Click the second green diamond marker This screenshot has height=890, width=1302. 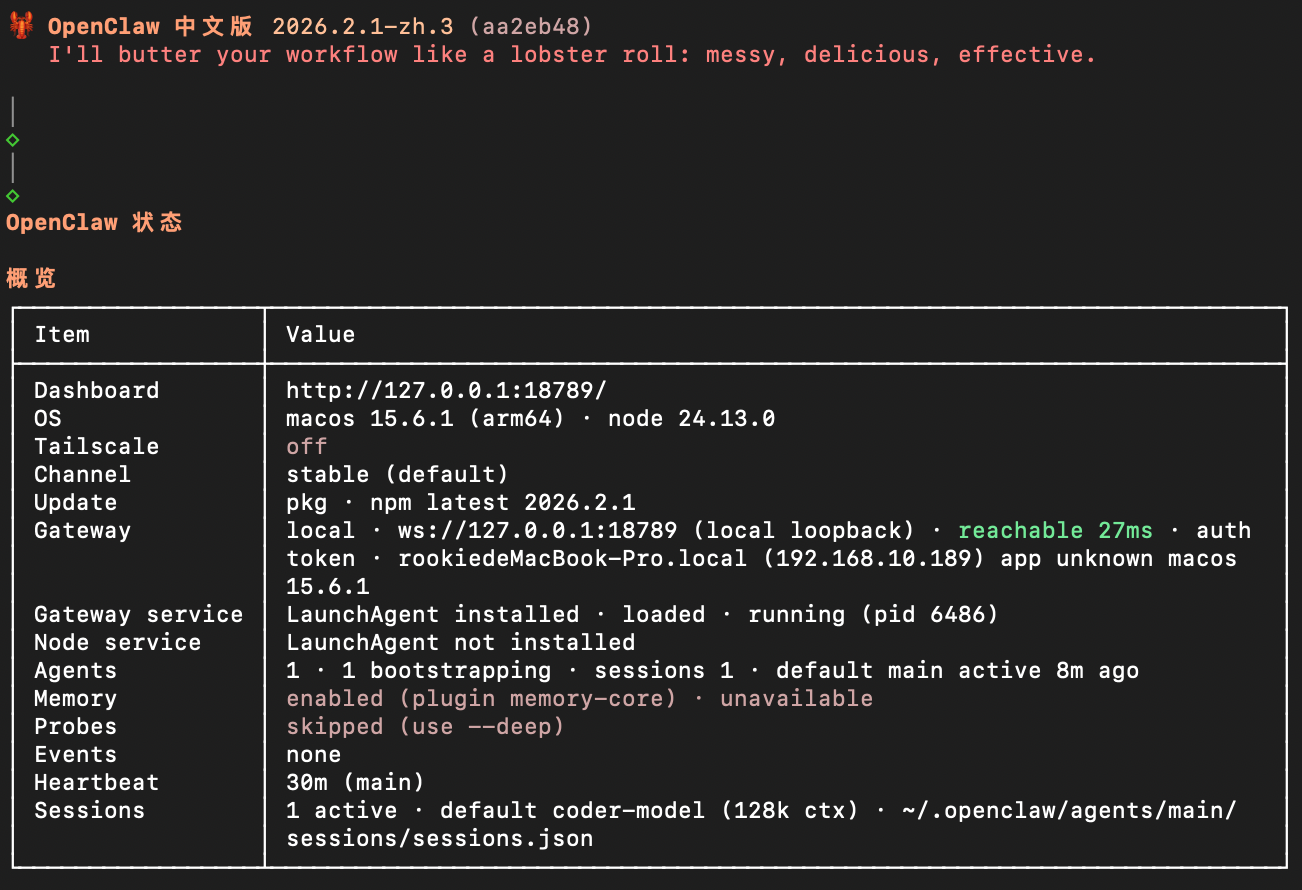[x=13, y=196]
